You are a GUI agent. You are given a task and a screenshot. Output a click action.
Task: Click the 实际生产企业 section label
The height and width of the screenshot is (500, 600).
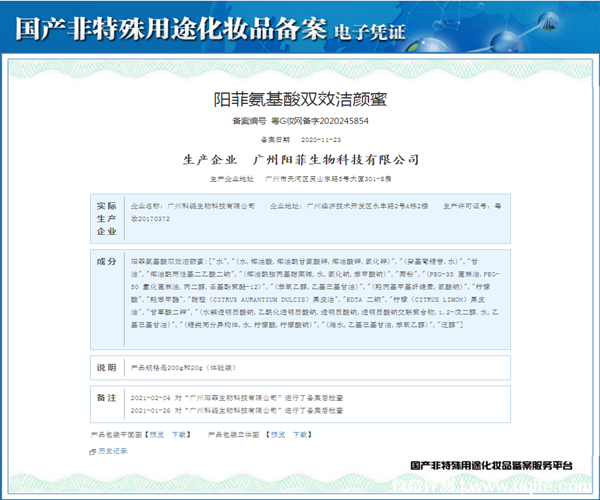coord(106,218)
